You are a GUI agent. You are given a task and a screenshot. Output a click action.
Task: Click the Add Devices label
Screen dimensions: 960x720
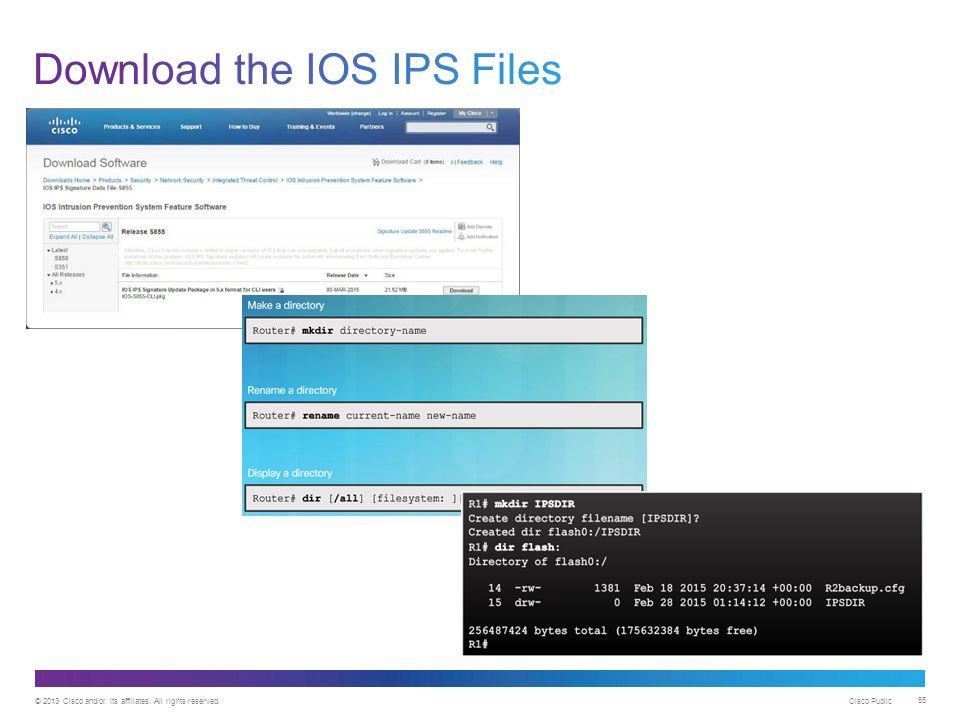pos(479,227)
